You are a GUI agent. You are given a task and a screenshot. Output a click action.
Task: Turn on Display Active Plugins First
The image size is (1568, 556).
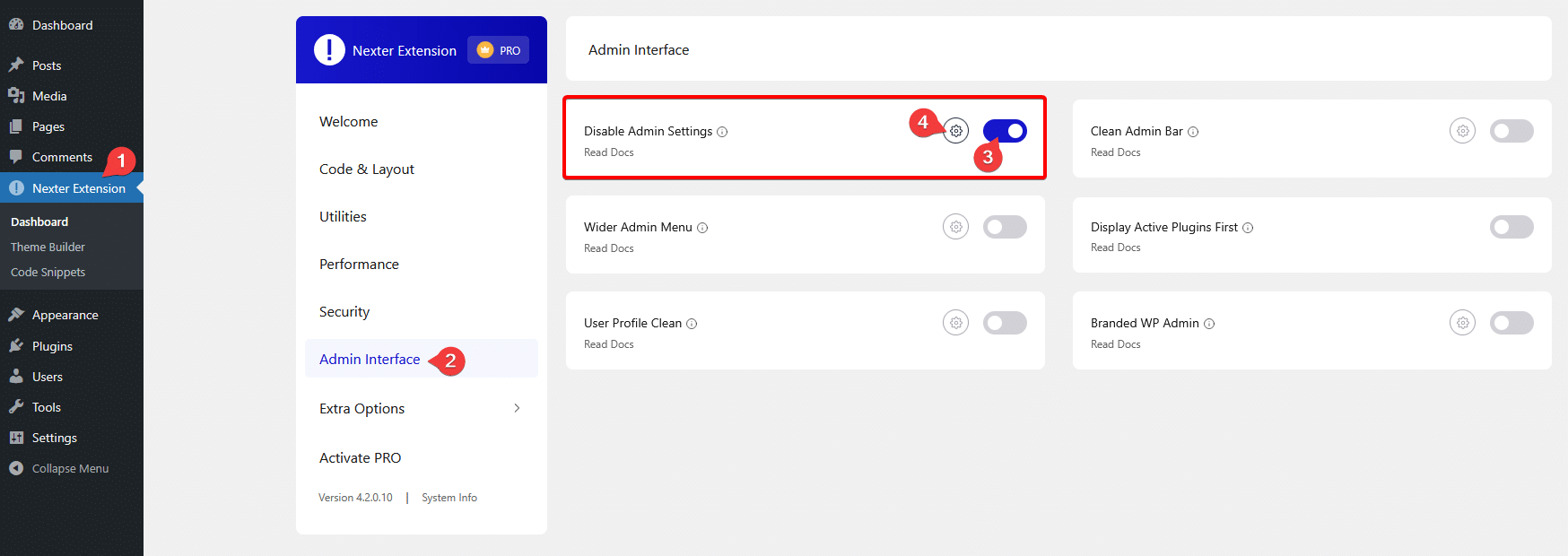point(1511,226)
